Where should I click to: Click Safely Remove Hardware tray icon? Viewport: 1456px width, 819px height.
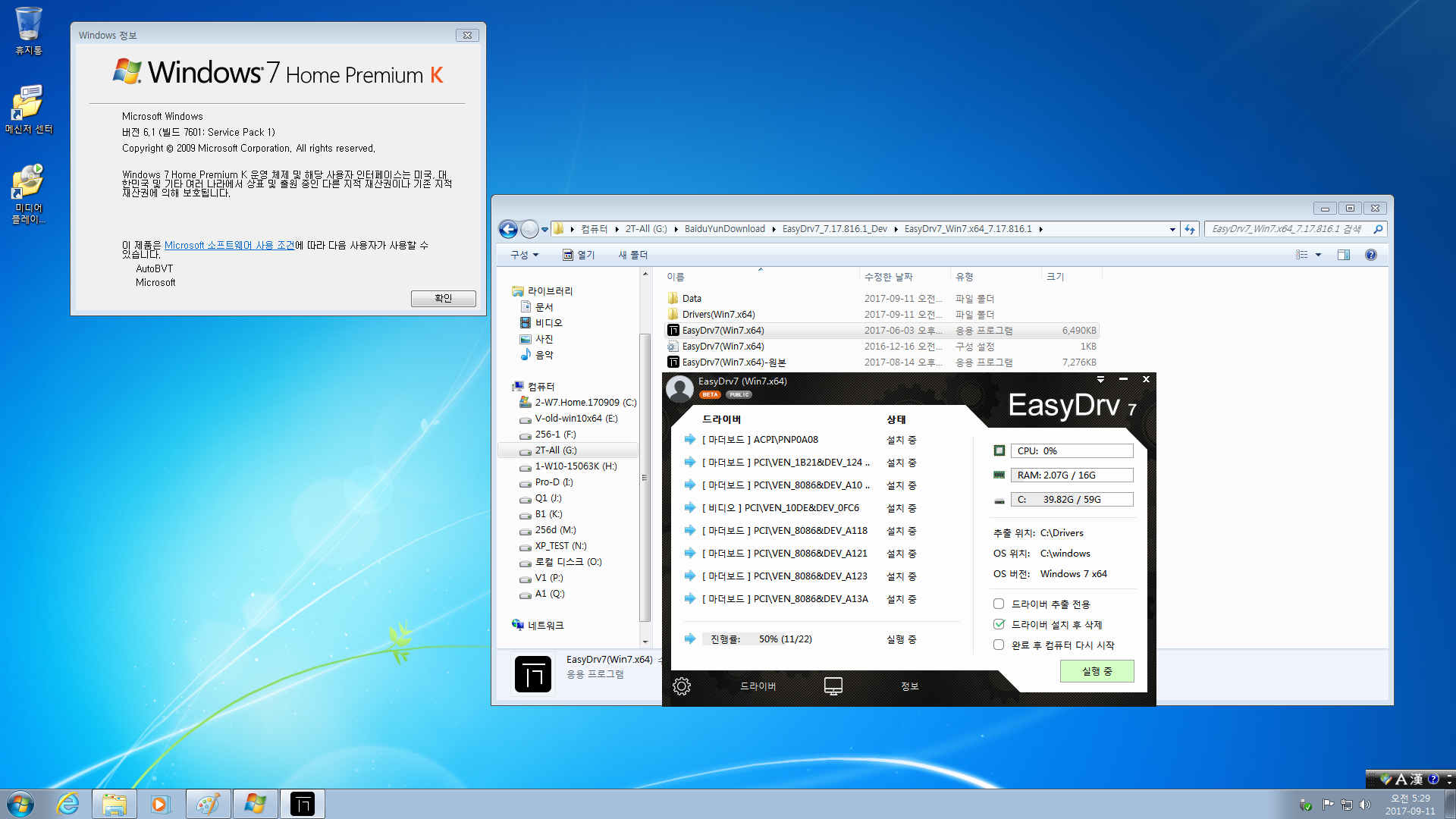tap(1306, 805)
